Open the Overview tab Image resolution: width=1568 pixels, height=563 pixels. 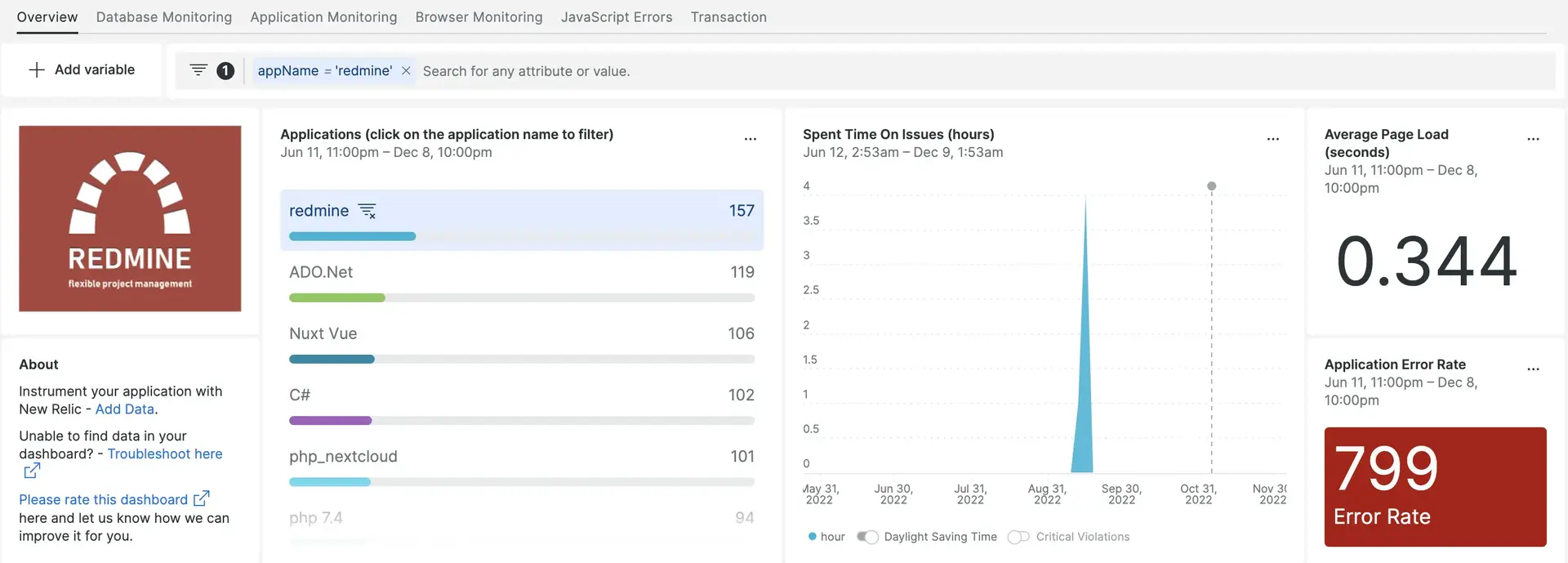pyautogui.click(x=47, y=17)
